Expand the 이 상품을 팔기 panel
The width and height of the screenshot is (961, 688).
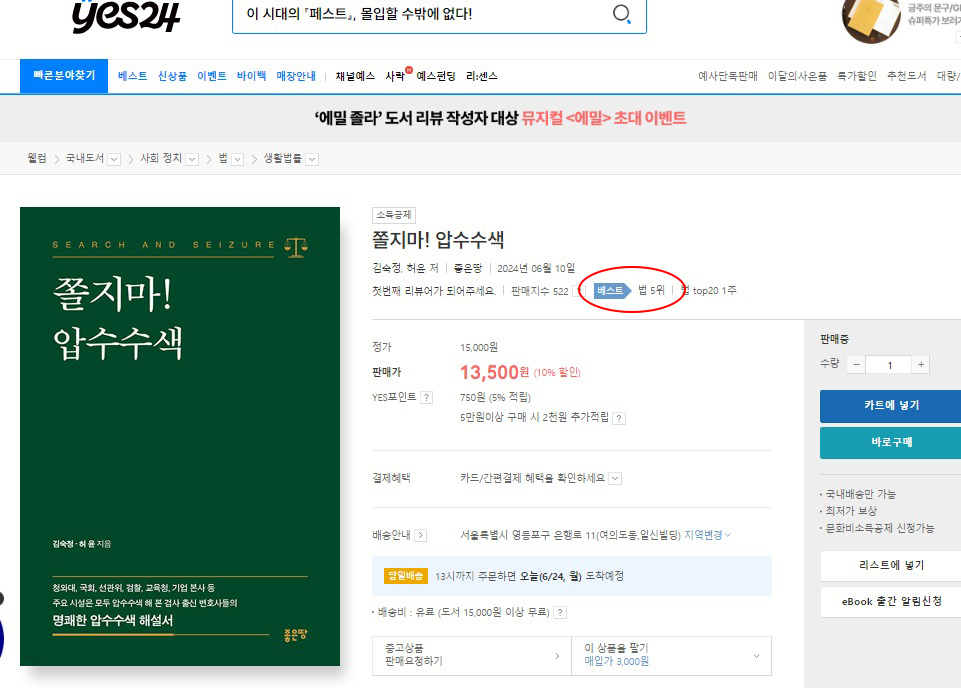671,656
